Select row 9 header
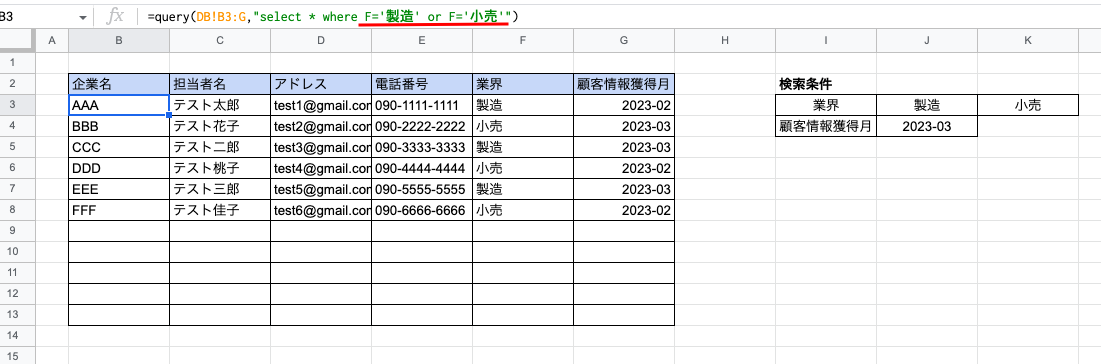Screen dimensions: 1101x364 click(x=17, y=231)
